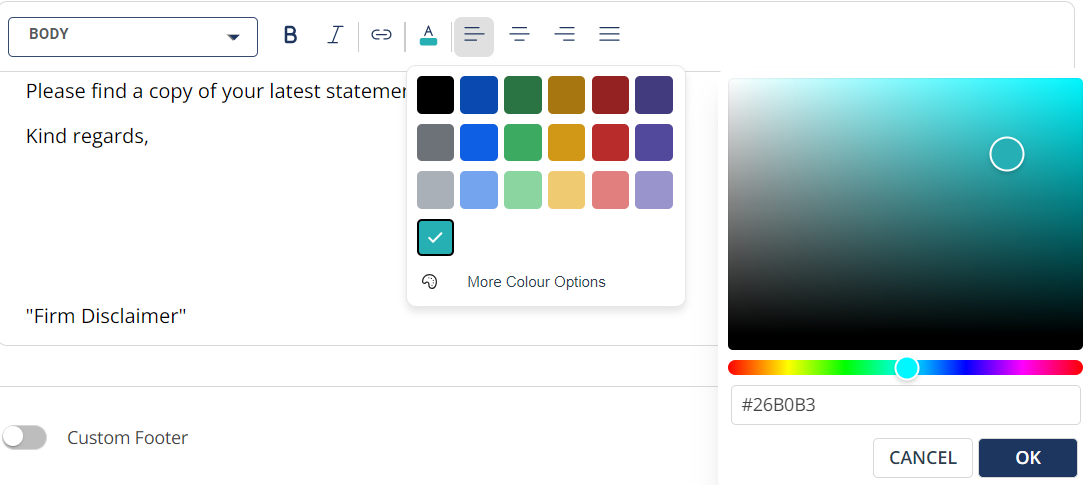
Task: Insert a hyperlink using the link icon
Action: tap(381, 35)
